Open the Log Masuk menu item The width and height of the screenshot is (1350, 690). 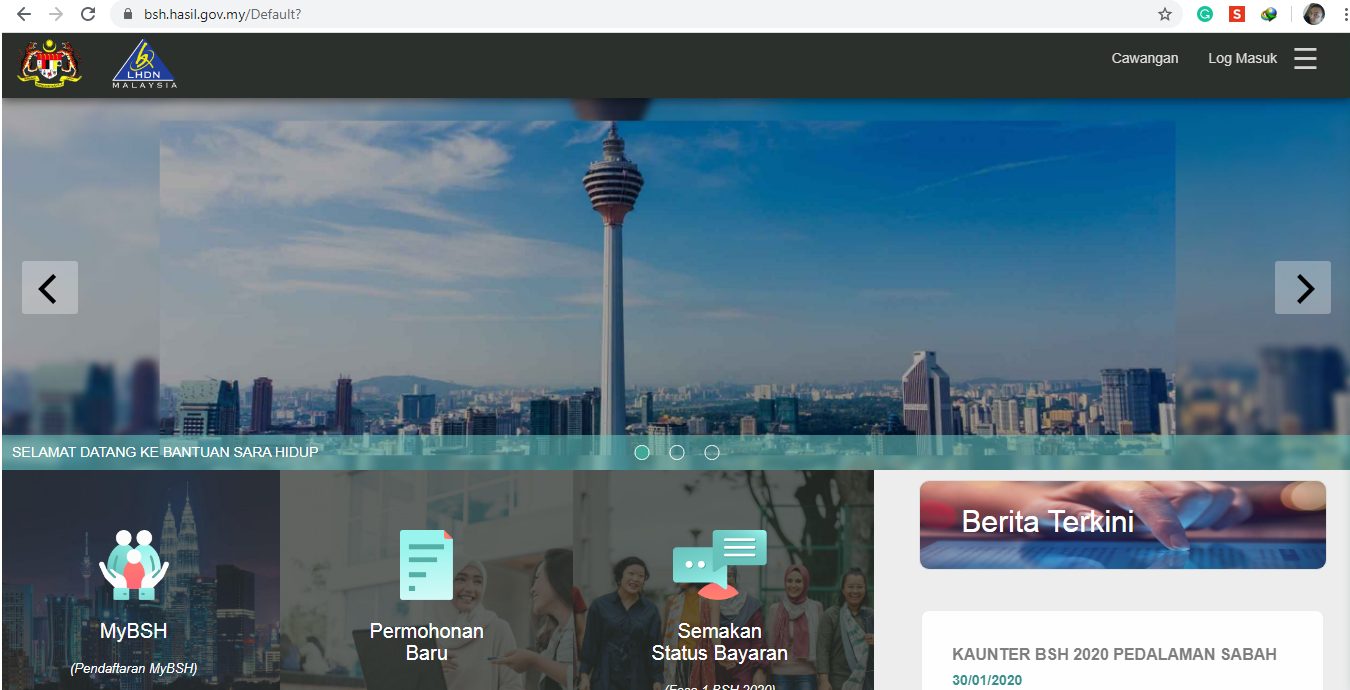(x=1242, y=58)
